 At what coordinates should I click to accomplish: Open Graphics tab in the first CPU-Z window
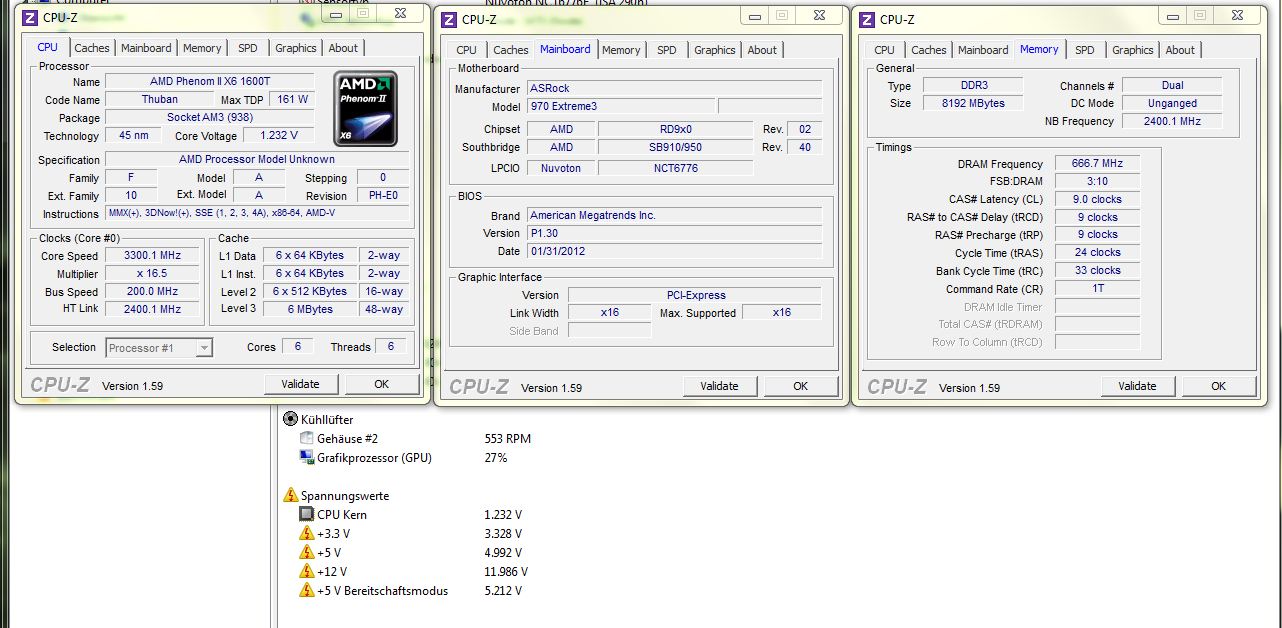point(296,48)
